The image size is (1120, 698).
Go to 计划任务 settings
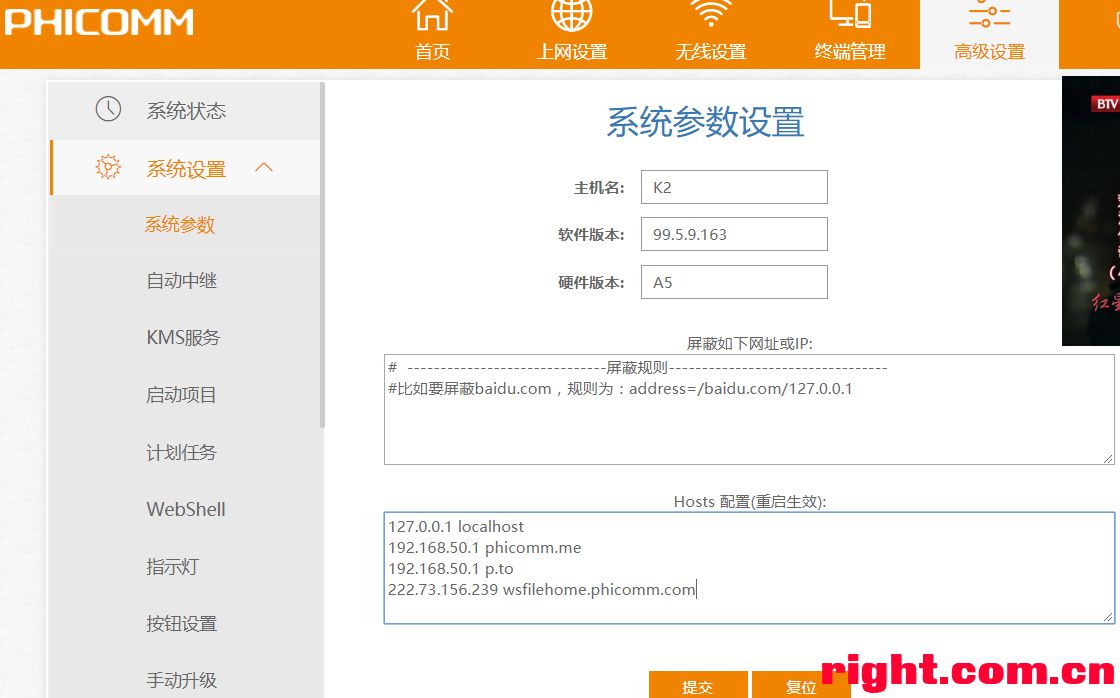[x=182, y=453]
